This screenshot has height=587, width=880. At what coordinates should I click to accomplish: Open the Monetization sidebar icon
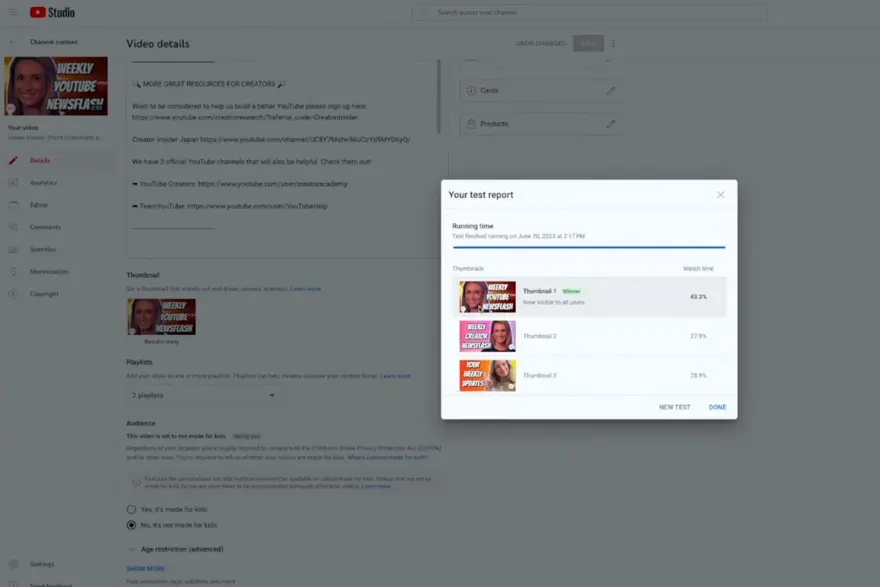pyautogui.click(x=13, y=271)
